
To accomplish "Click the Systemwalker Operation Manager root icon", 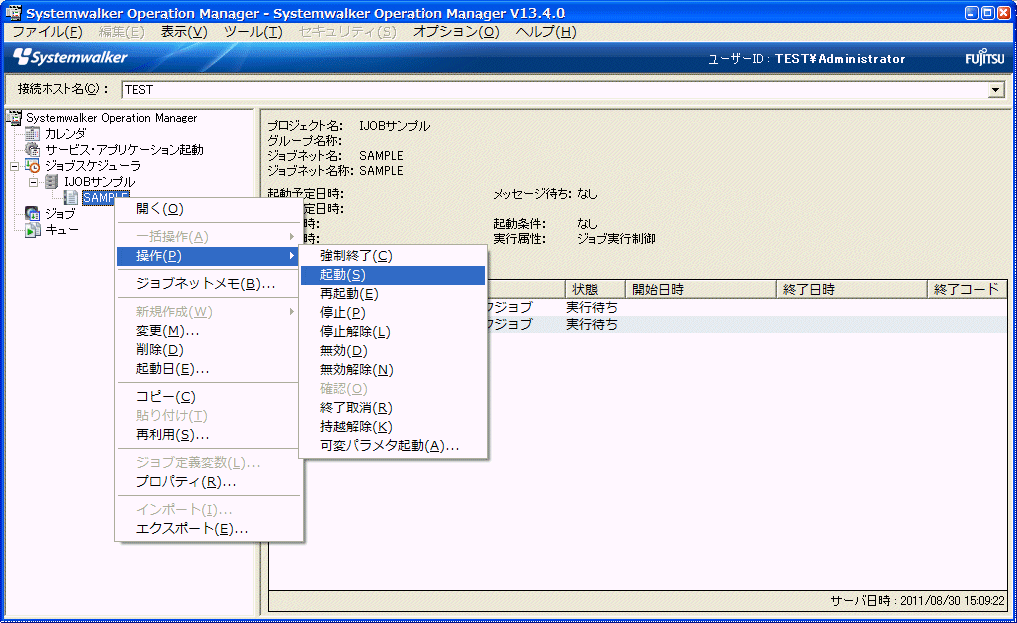I will pyautogui.click(x=14, y=118).
